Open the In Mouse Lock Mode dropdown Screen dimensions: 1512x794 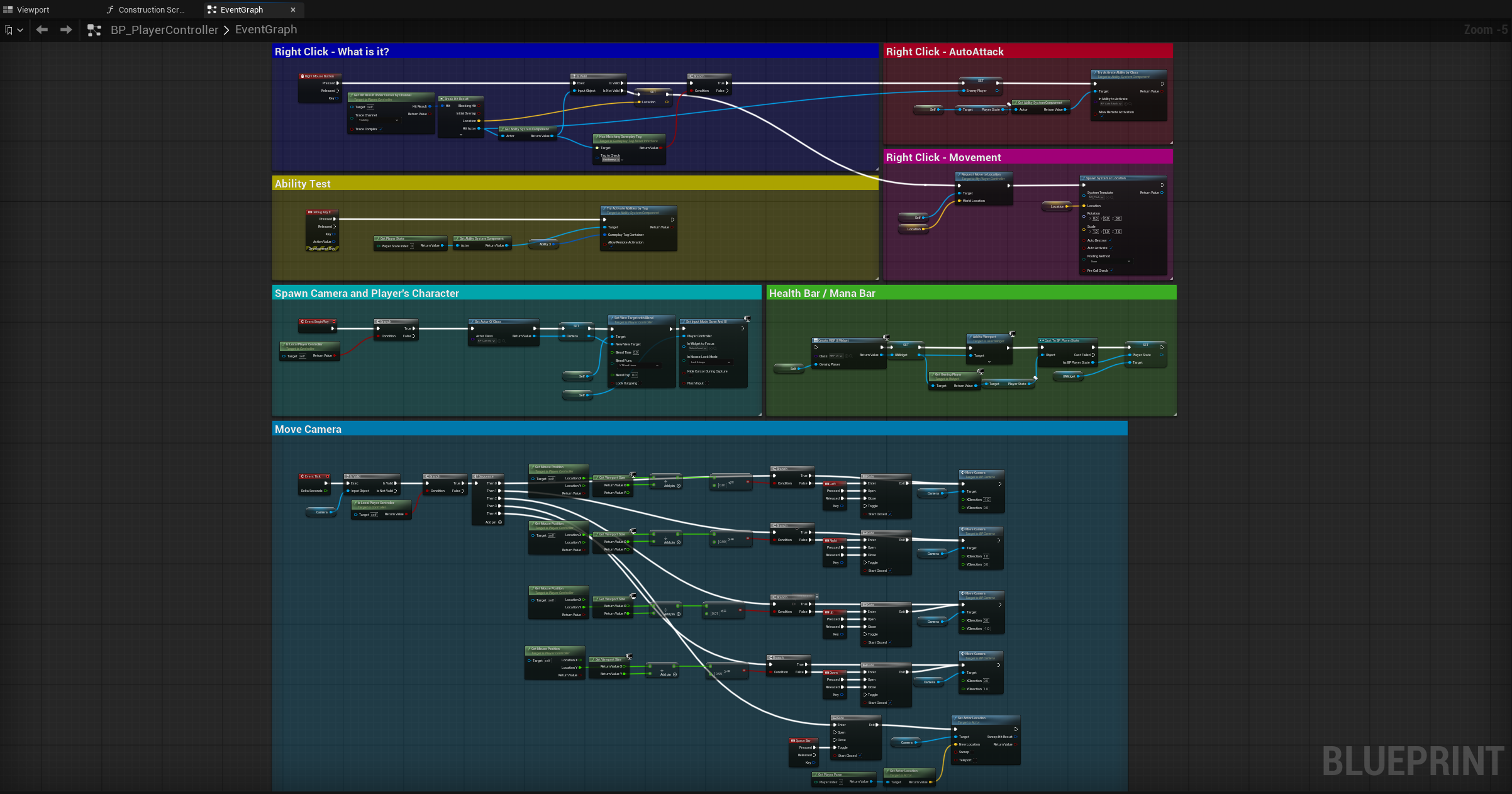pos(711,362)
